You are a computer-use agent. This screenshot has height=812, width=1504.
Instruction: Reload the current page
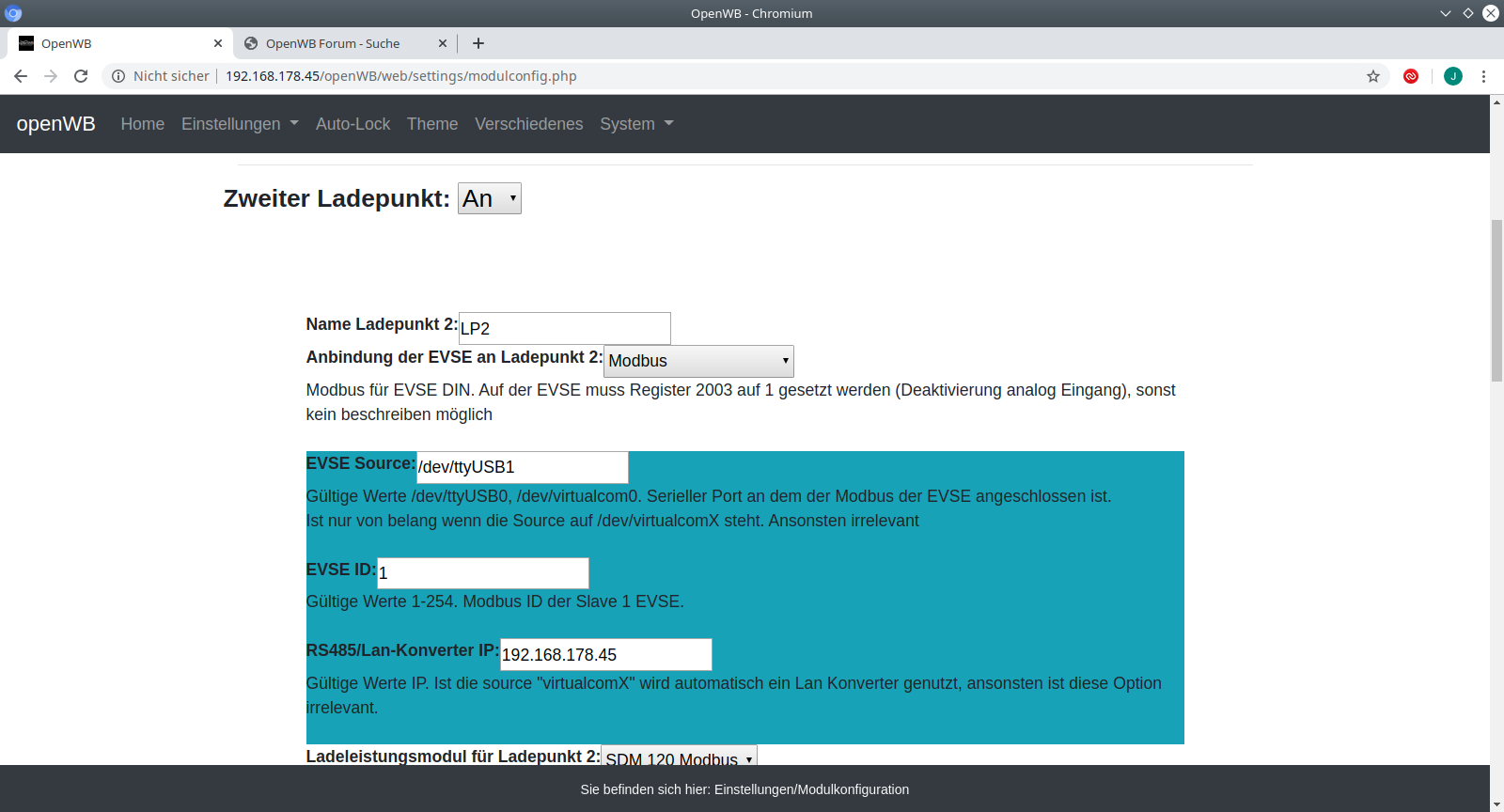[81, 76]
